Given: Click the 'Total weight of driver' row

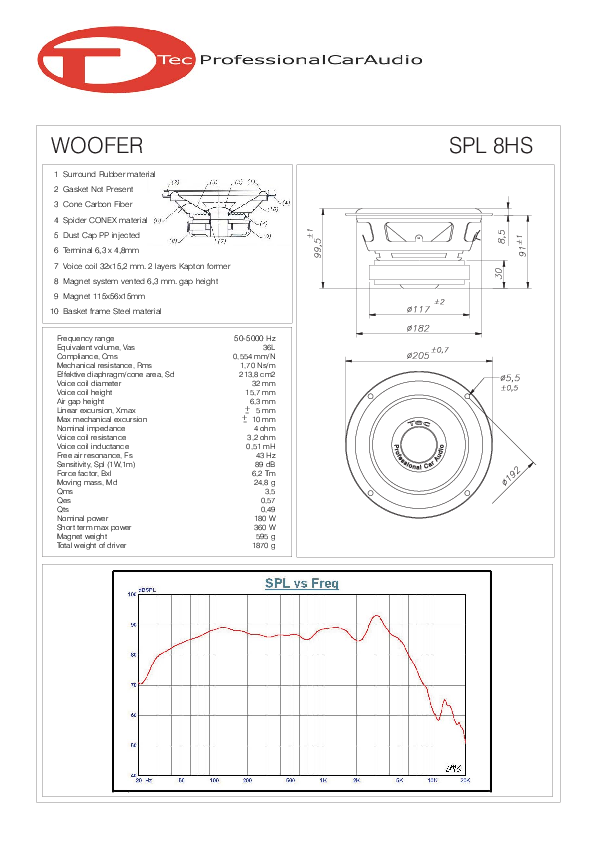Looking at the screenshot, I should tap(166, 546).
